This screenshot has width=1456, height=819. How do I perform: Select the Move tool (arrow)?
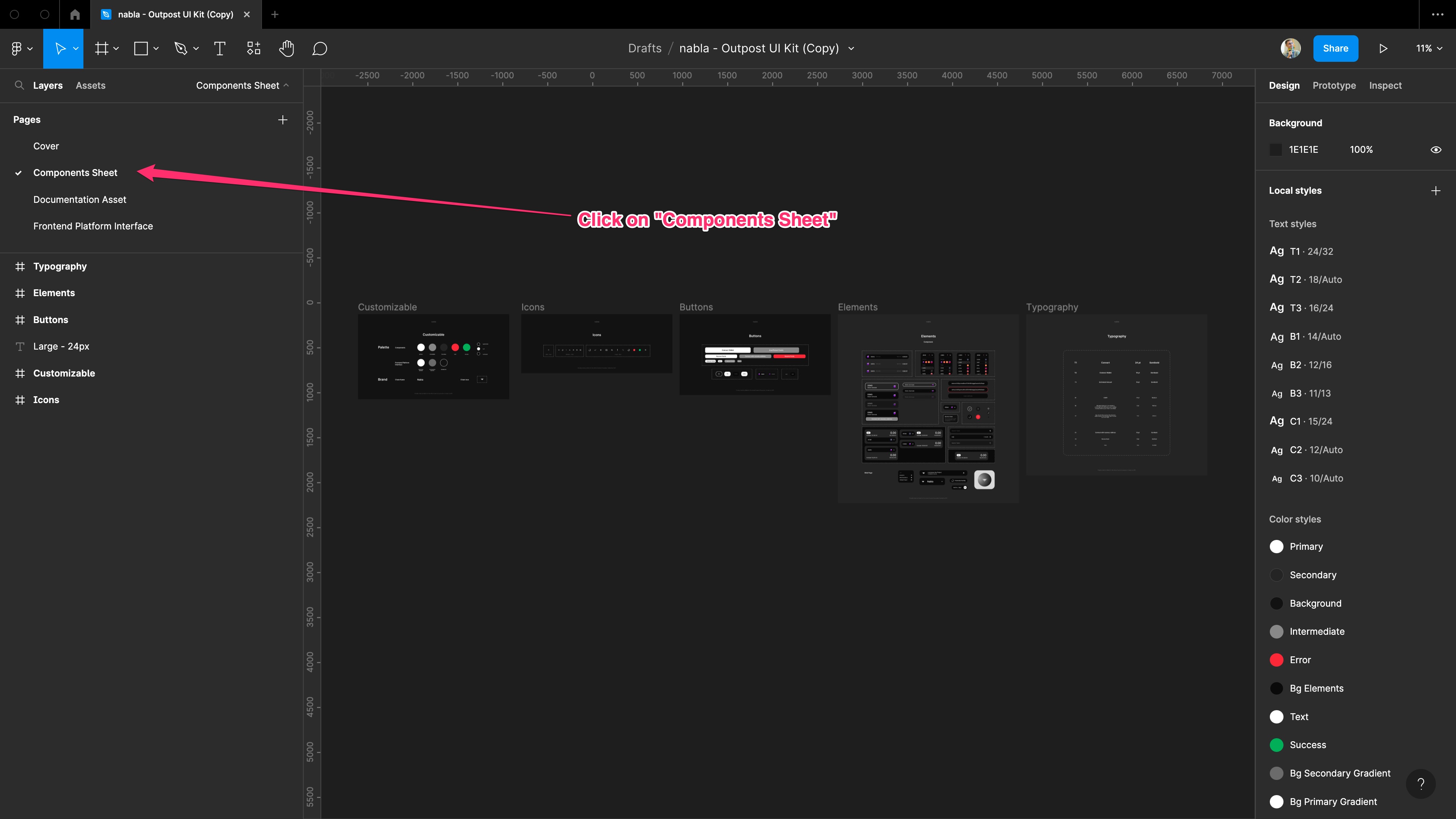click(63, 48)
